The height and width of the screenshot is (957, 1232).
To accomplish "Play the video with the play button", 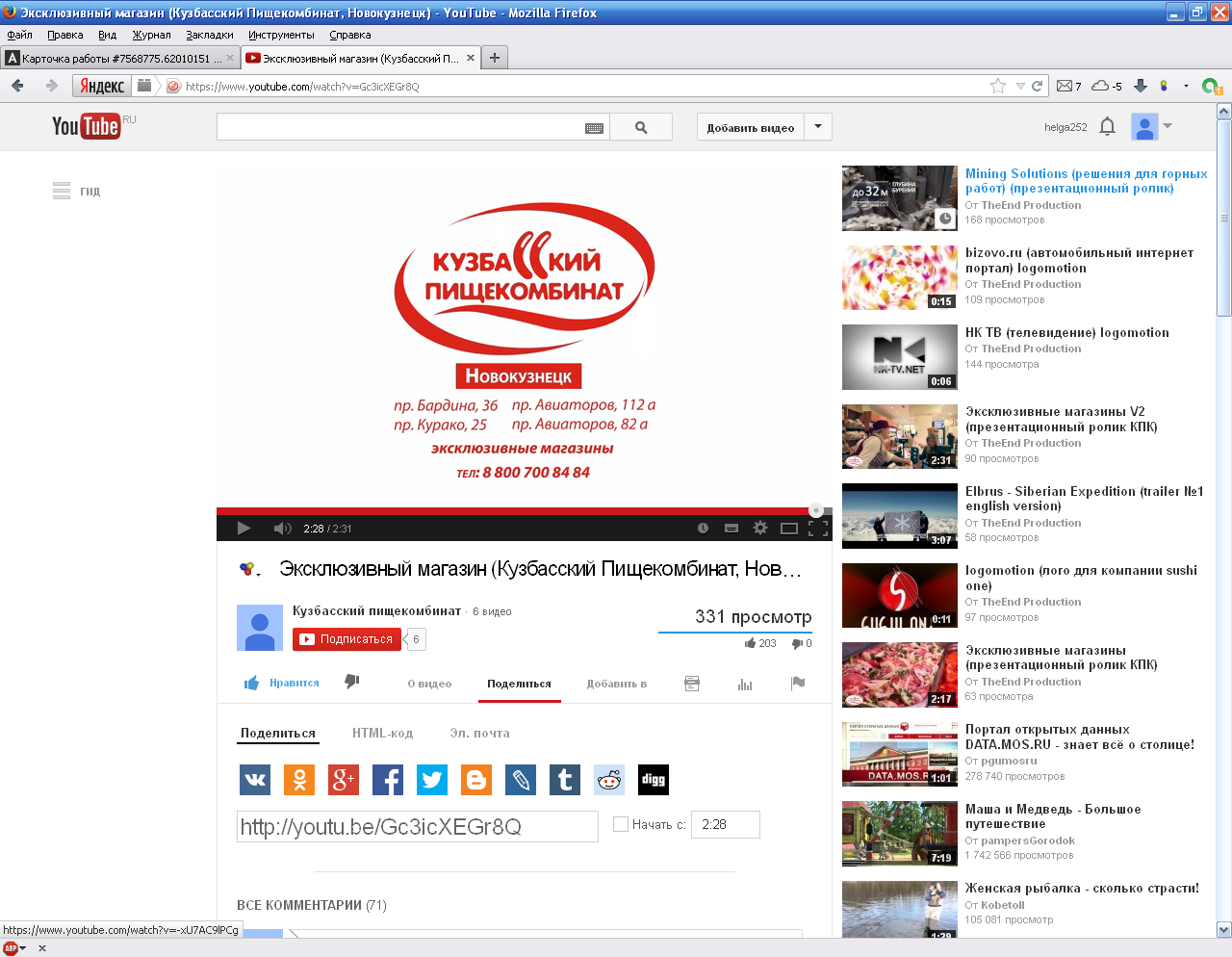I will 244,528.
